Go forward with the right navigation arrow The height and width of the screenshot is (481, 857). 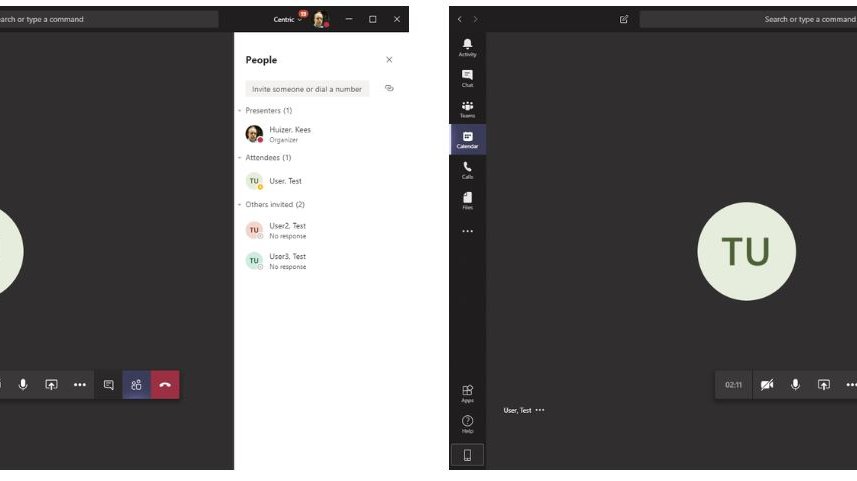(x=476, y=19)
